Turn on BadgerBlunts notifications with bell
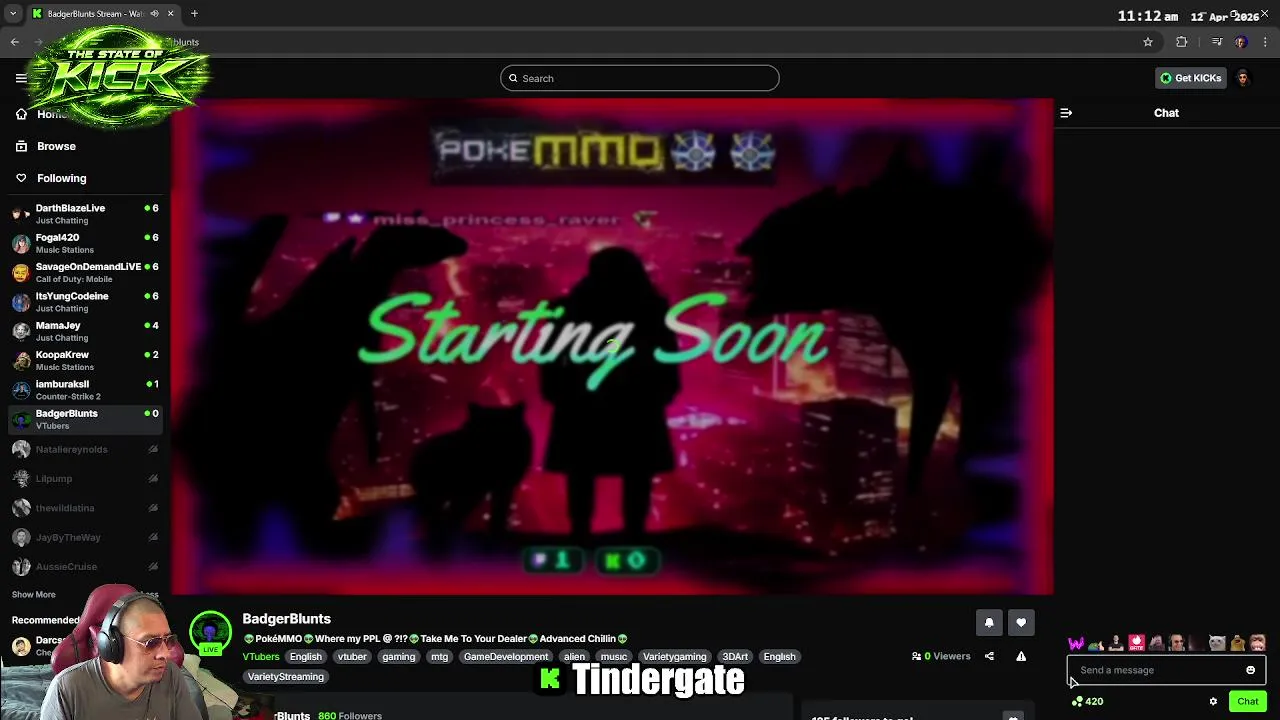Screen dimensions: 1280x720 click(x=989, y=622)
